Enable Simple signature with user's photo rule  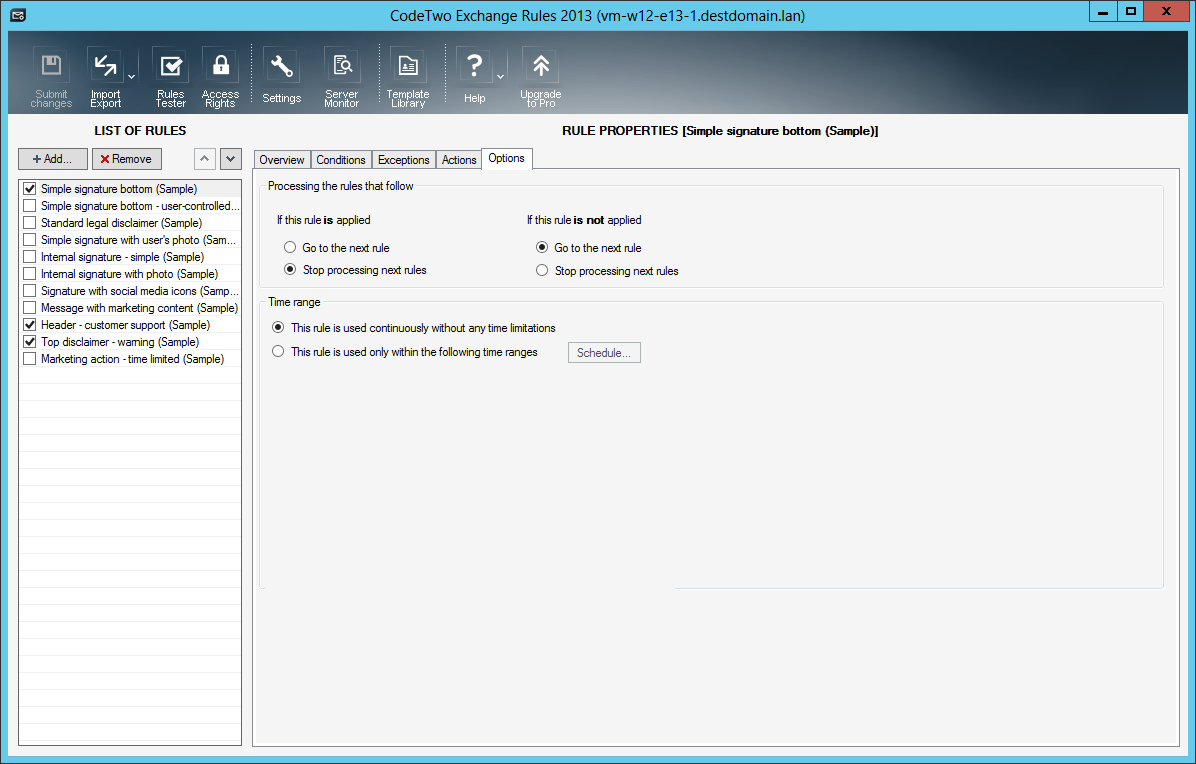pos(30,239)
